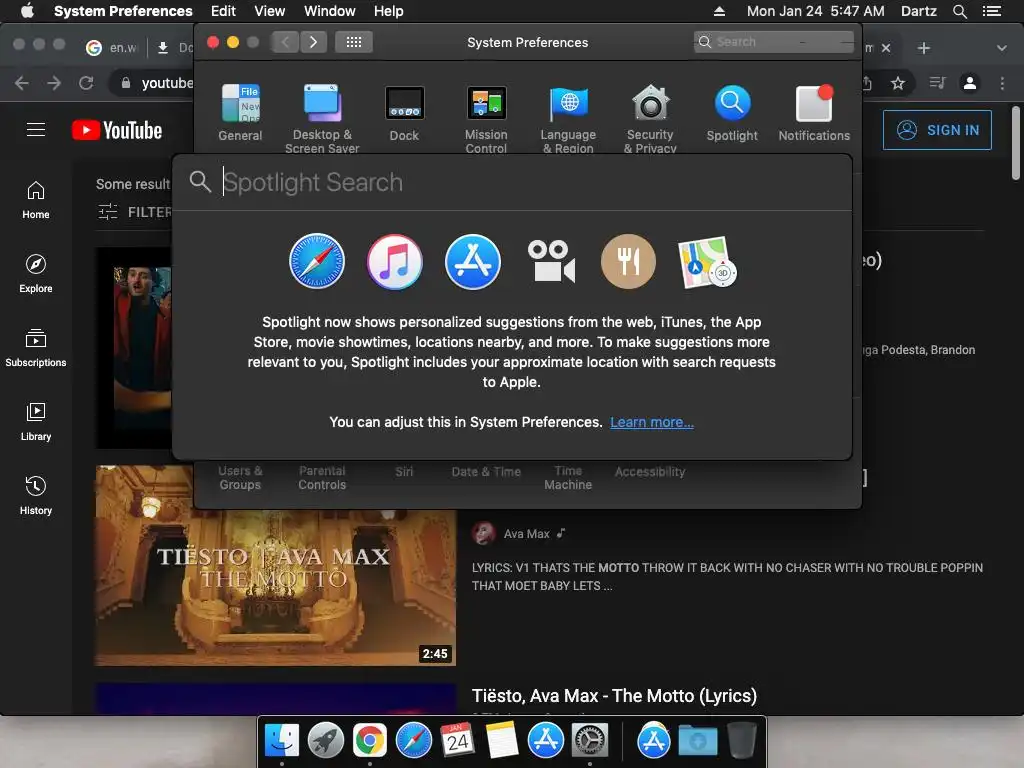The width and height of the screenshot is (1024, 768).
Task: Click the YouTube page scrollbar
Action: (x=1016, y=142)
